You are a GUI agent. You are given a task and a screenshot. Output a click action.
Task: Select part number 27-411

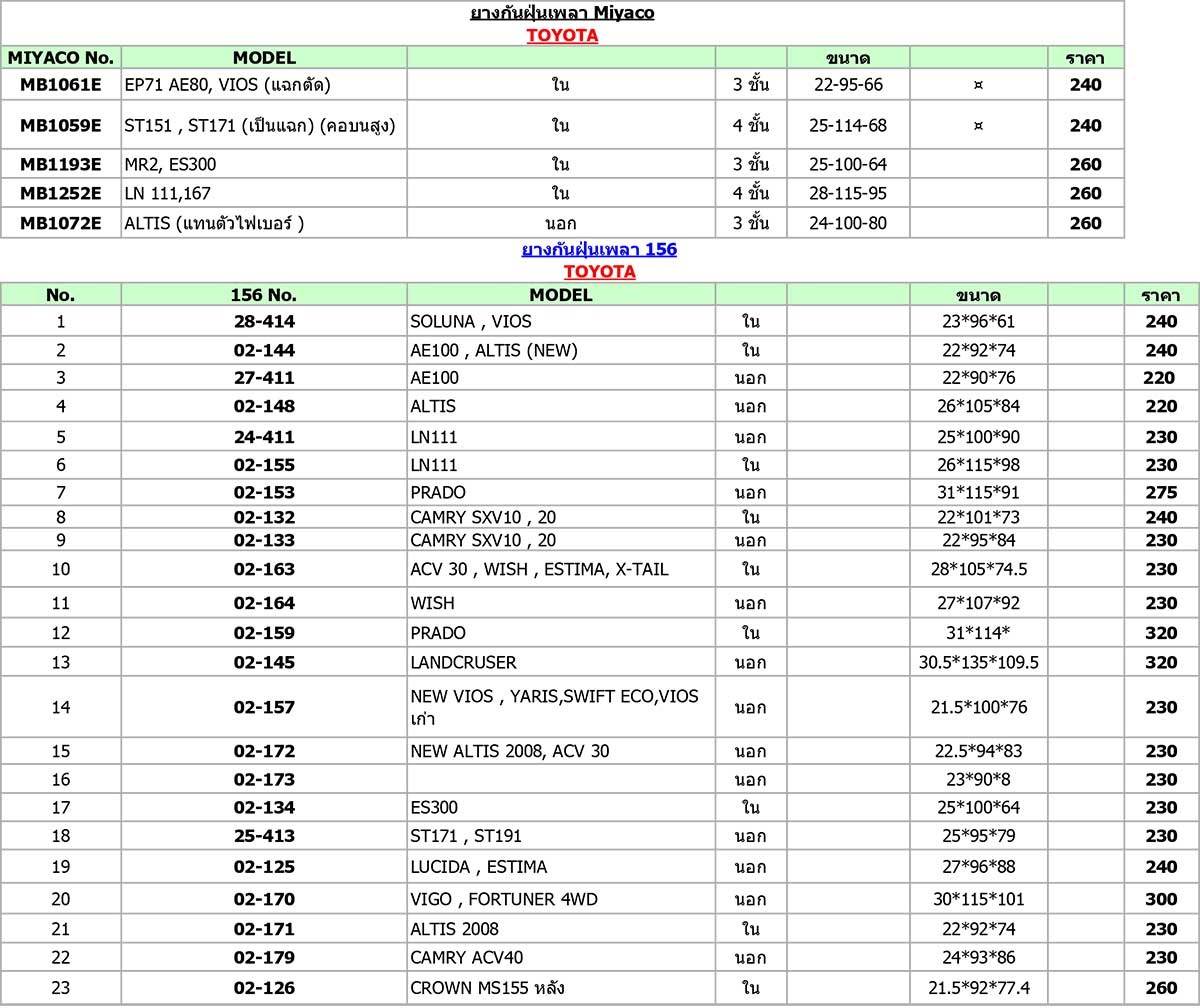(264, 378)
